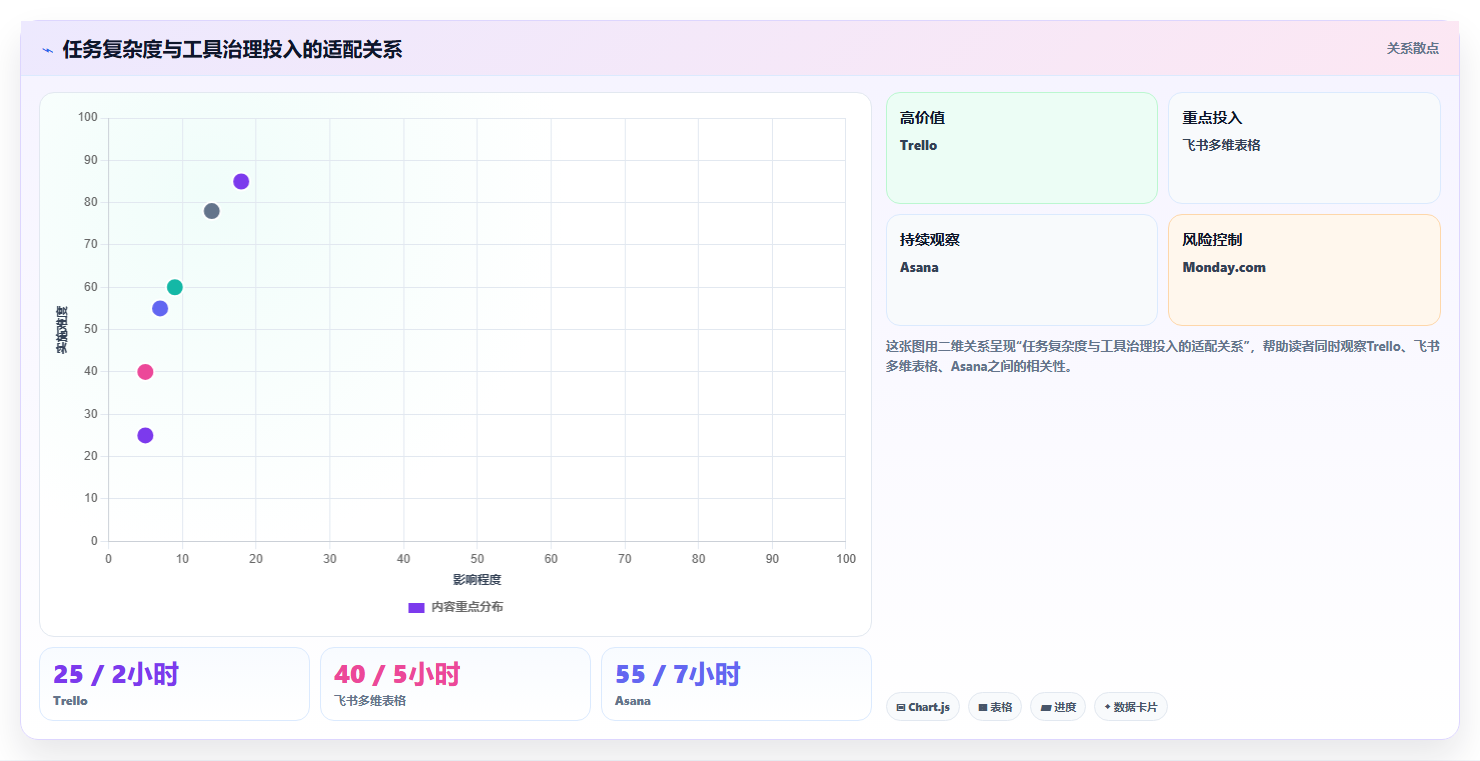This screenshot has width=1480, height=761.
Task: Click the 关系散点 label in the header
Action: click(1412, 48)
